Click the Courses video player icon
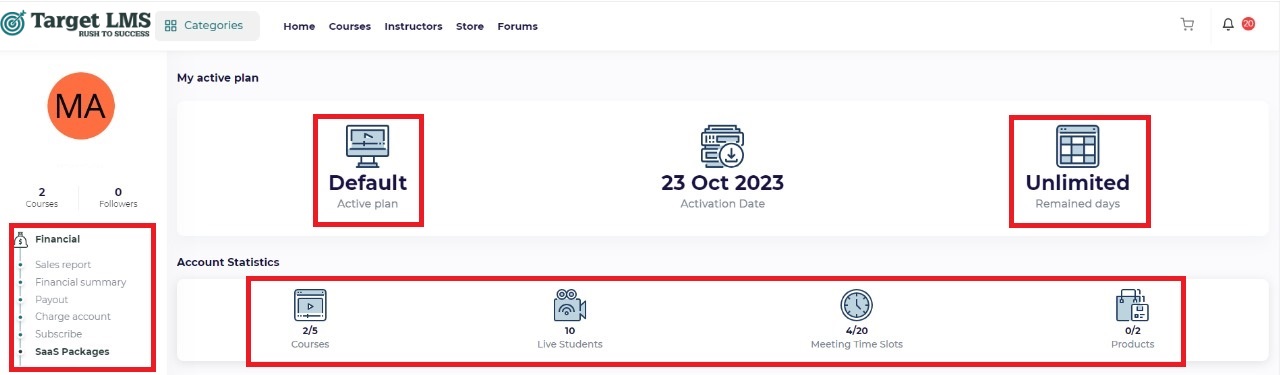Viewport: 1280px width, 375px height. point(310,305)
